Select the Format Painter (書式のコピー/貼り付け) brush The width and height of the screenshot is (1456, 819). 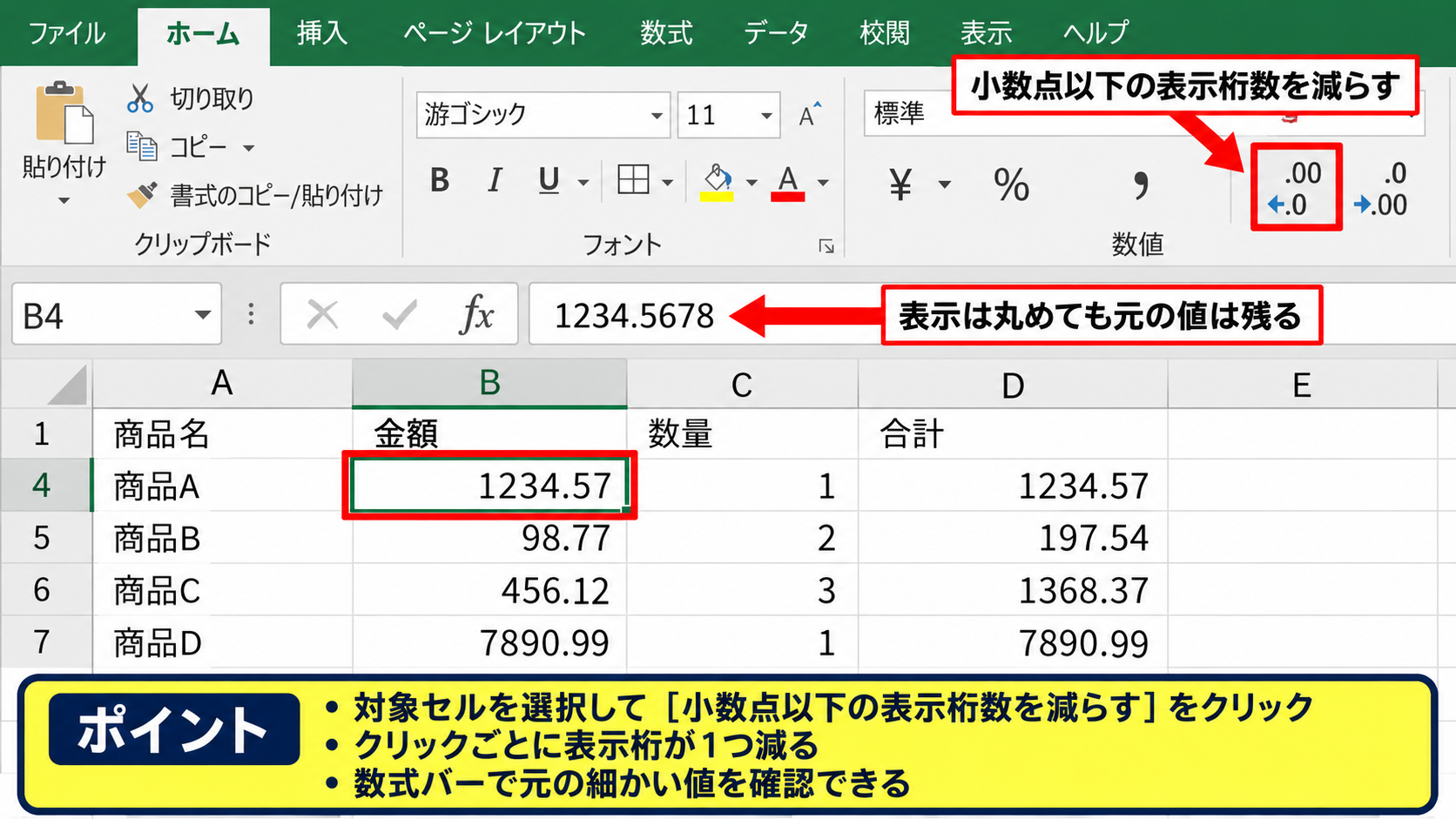pos(142,194)
